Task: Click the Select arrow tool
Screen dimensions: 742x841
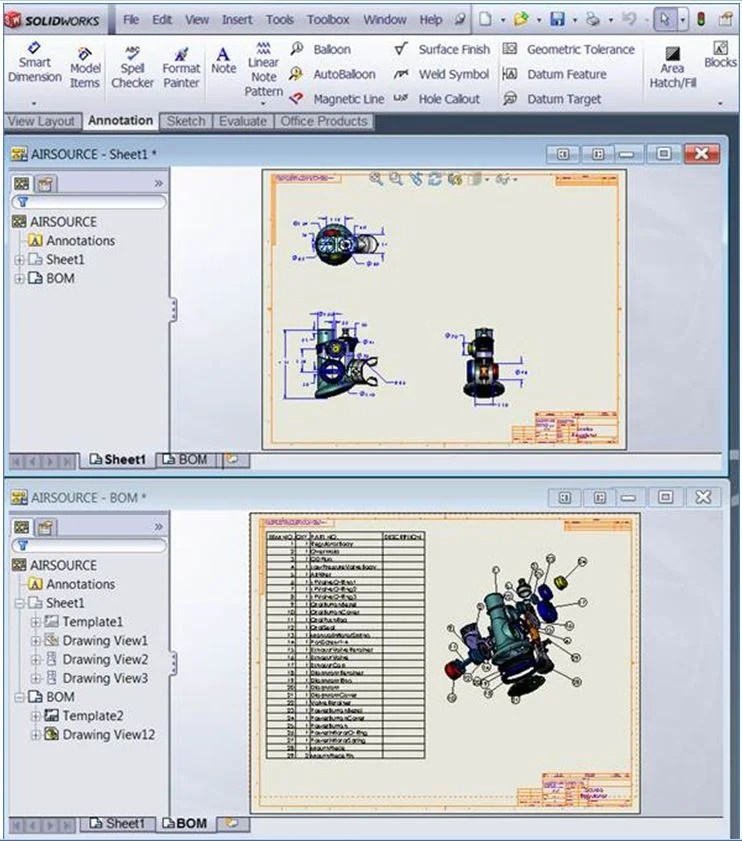Action: (665, 19)
